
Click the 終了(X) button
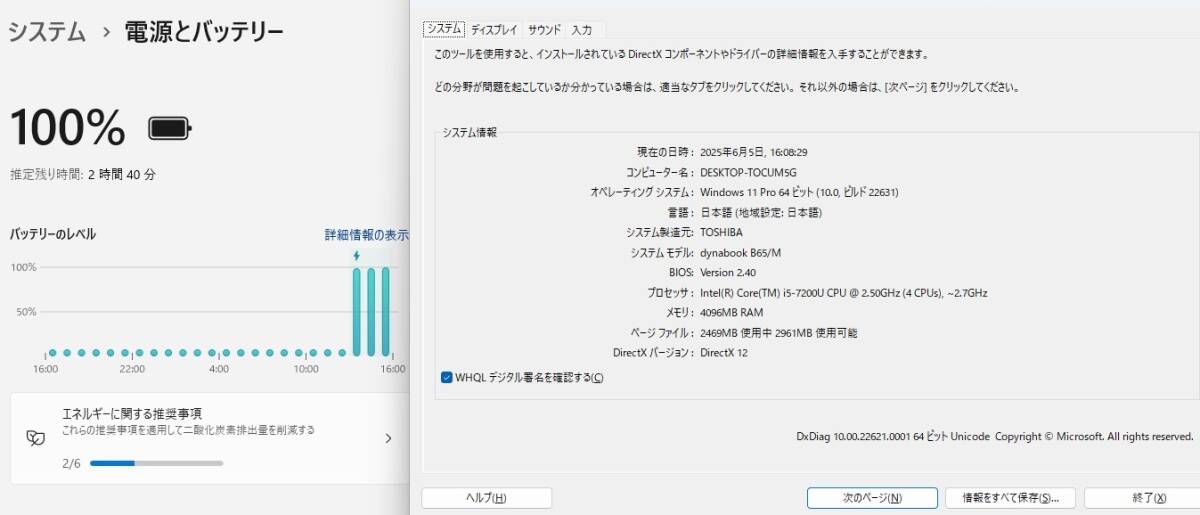(x=1142, y=498)
